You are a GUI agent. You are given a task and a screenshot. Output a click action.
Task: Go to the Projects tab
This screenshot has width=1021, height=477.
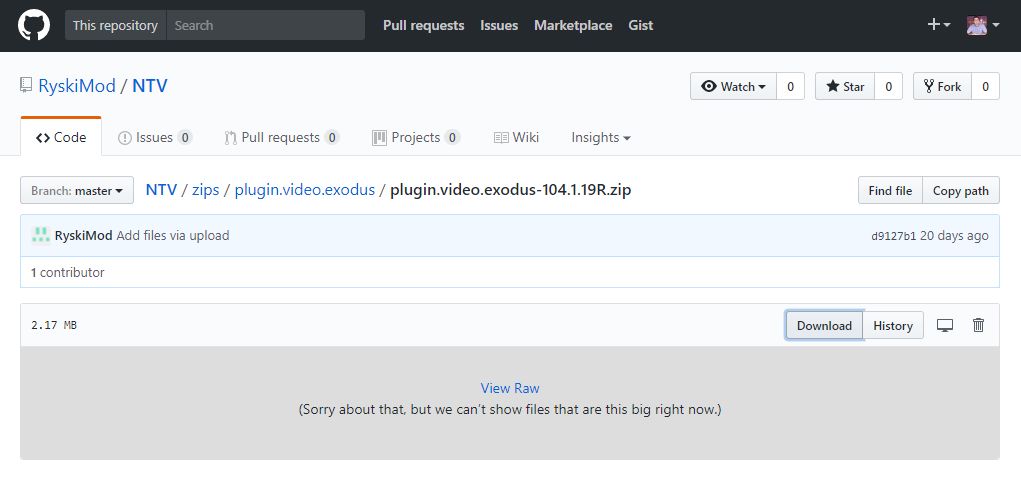click(416, 137)
